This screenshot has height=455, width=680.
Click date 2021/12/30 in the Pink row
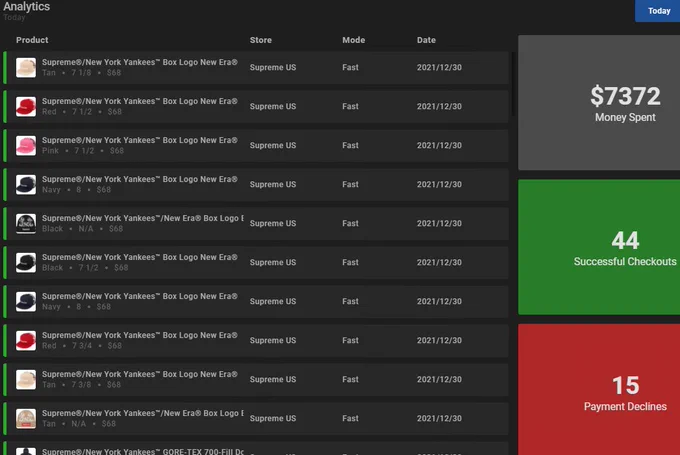(439, 145)
